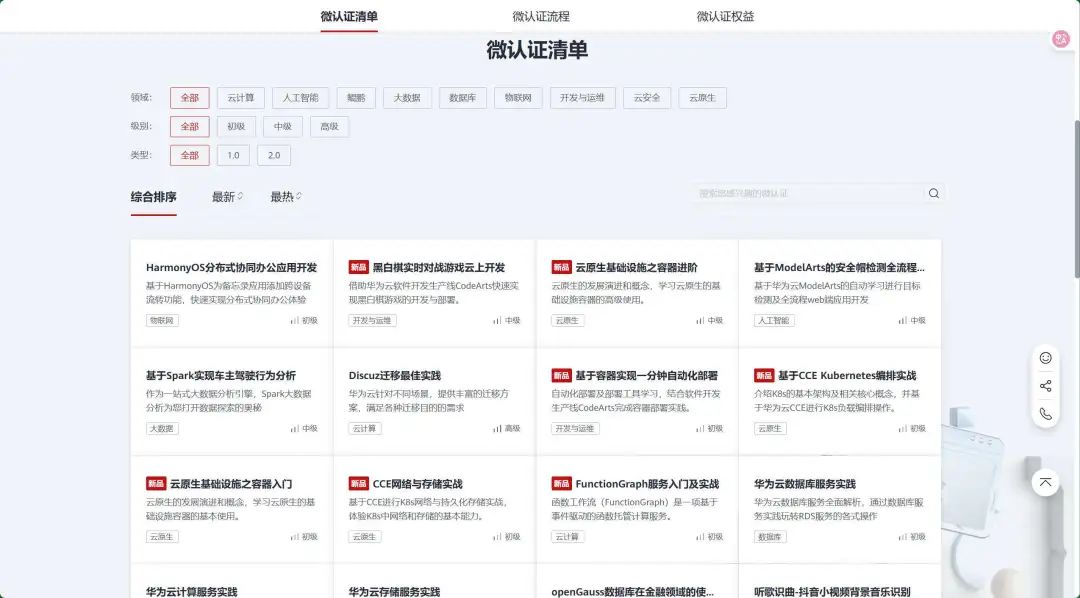This screenshot has height=598, width=1080.
Task: Switch to 微认证流程 tab
Action: click(x=541, y=17)
